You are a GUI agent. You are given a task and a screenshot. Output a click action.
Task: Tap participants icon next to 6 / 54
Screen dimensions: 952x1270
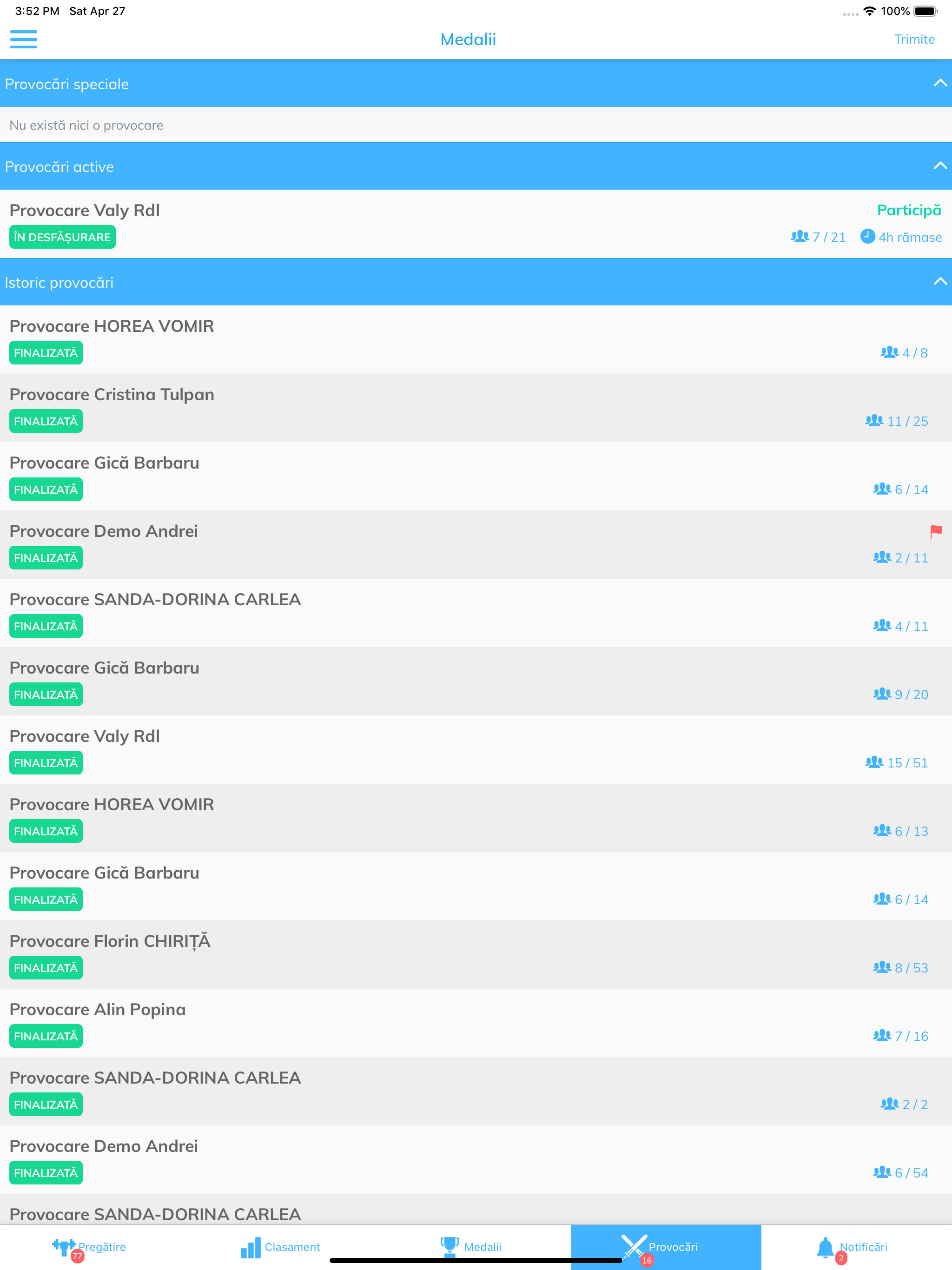coord(883,1172)
